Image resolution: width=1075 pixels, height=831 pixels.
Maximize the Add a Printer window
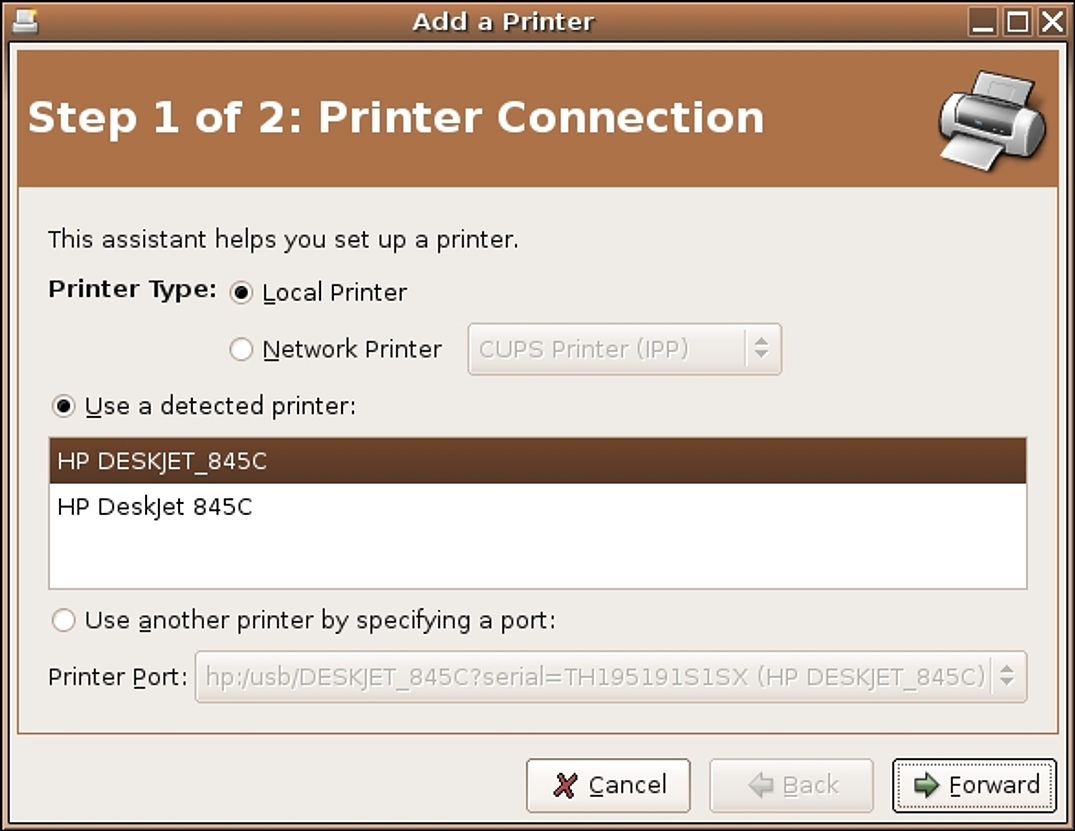click(x=1017, y=21)
